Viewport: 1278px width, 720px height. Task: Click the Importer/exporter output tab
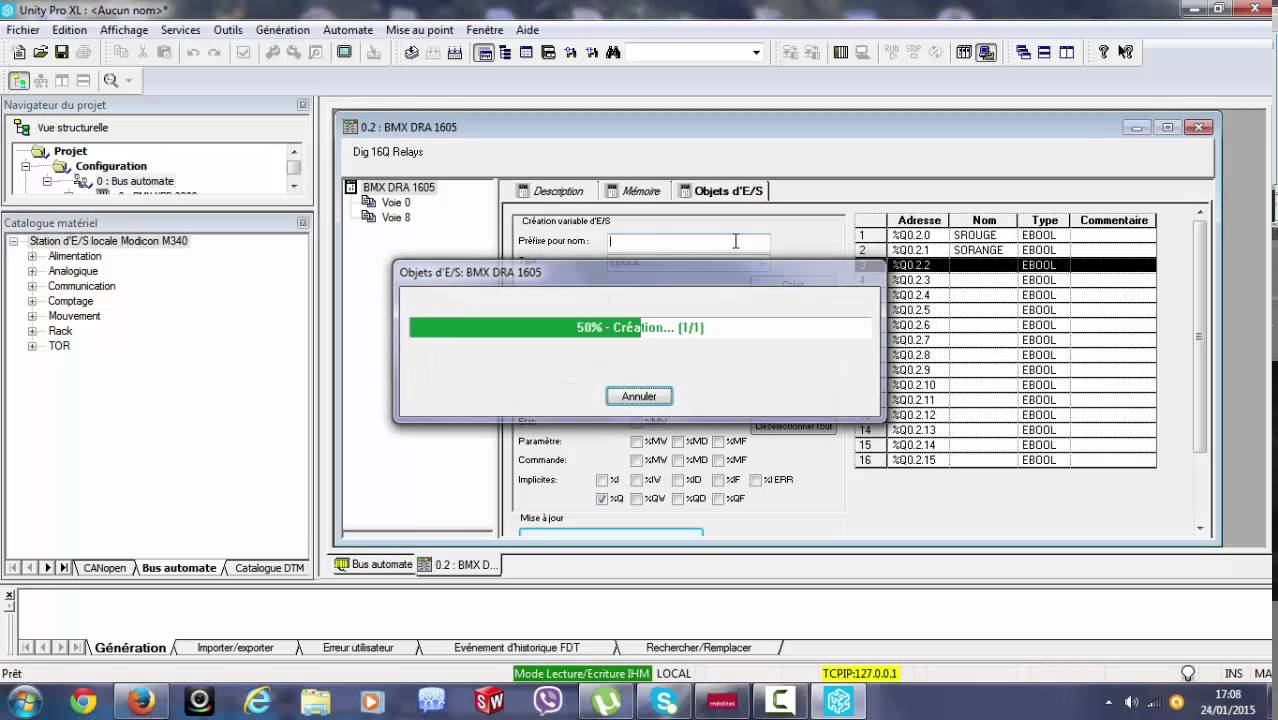pyautogui.click(x=235, y=648)
